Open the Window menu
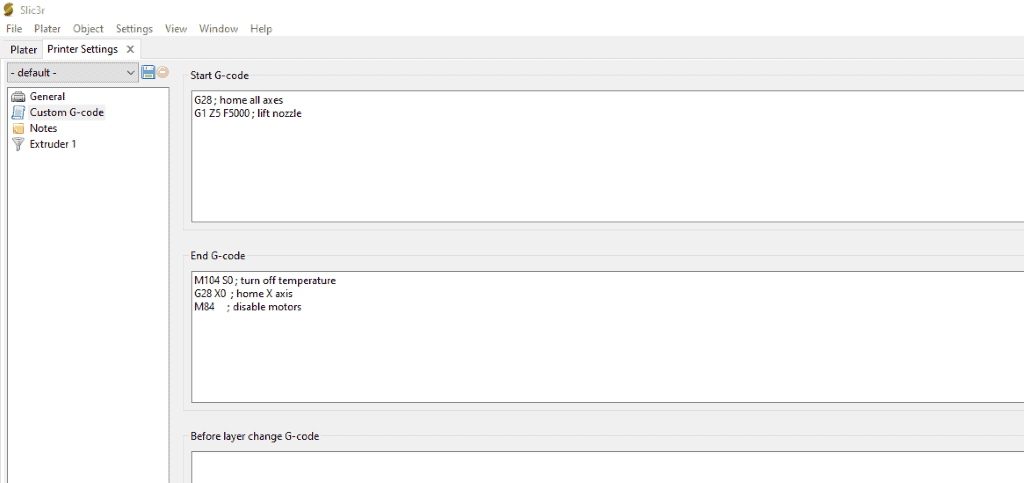Image resolution: width=1024 pixels, height=483 pixels. pyautogui.click(x=218, y=29)
